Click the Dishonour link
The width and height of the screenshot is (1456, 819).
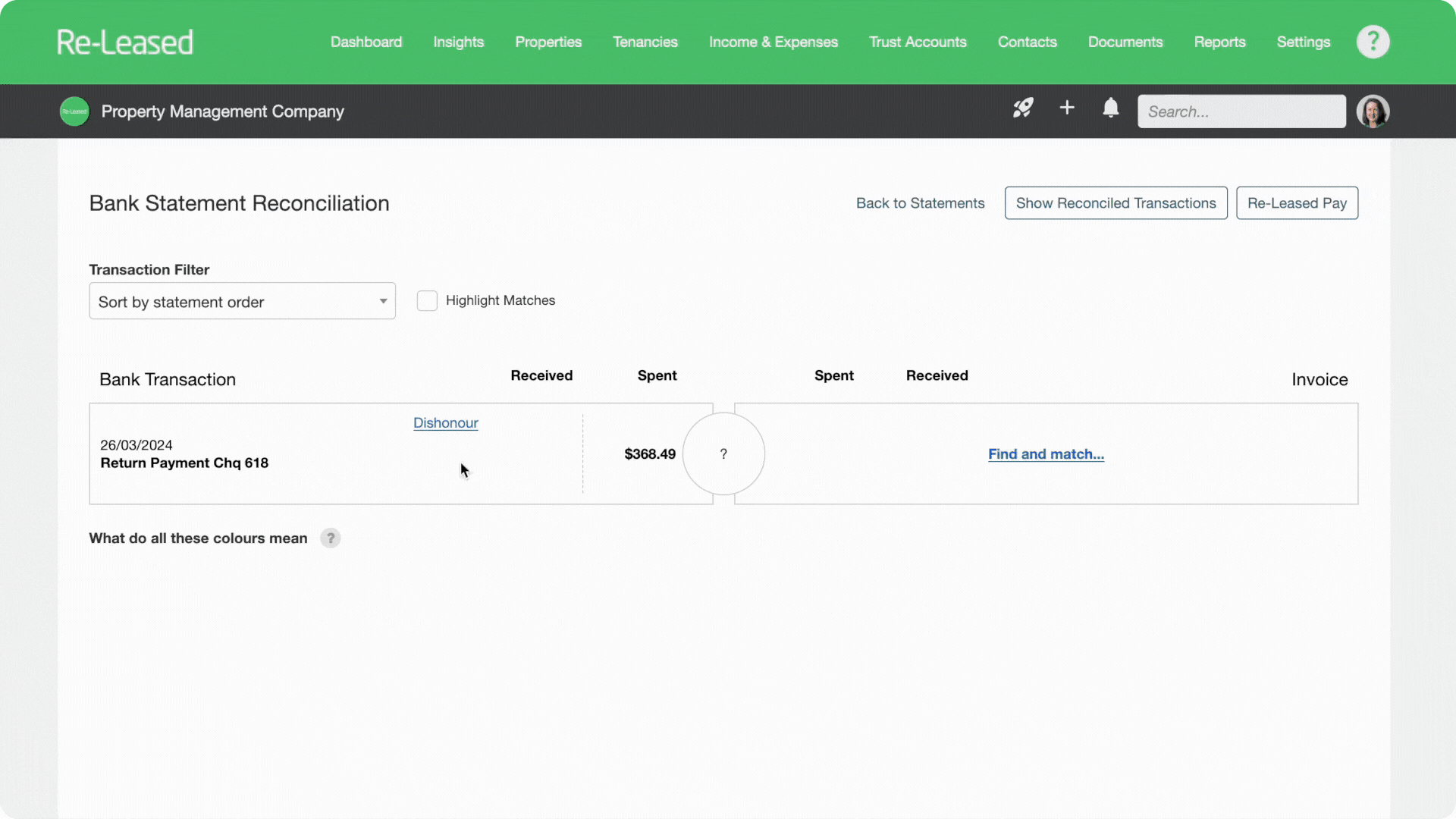[446, 423]
